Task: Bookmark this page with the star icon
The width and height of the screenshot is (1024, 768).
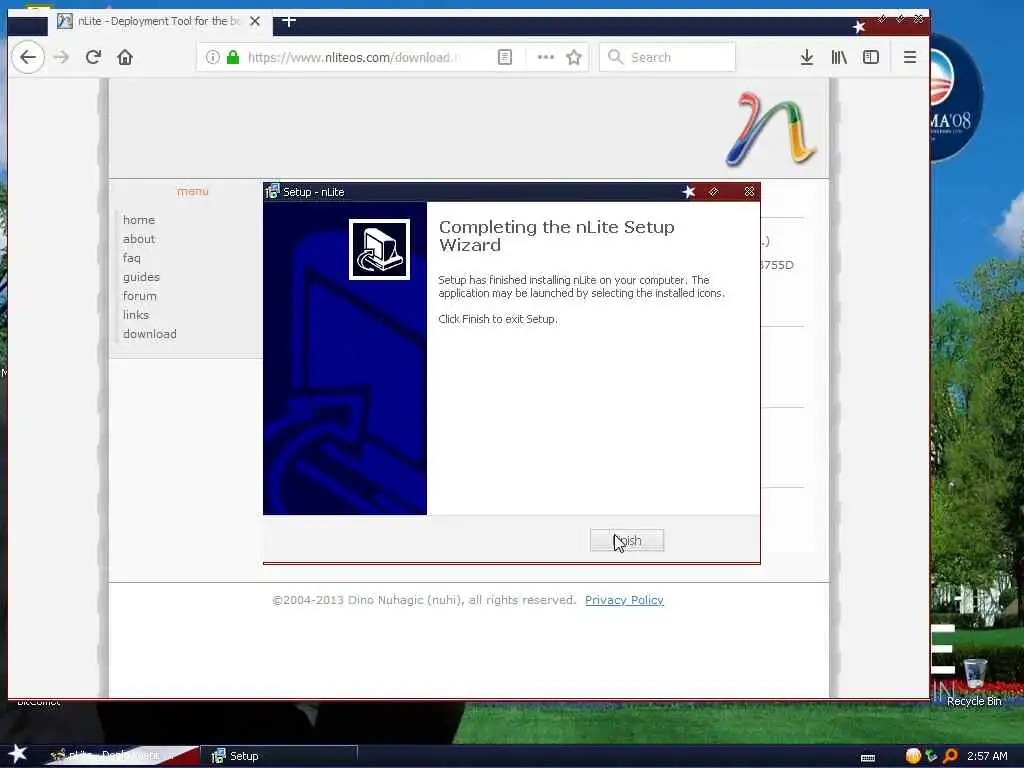Action: pyautogui.click(x=574, y=57)
